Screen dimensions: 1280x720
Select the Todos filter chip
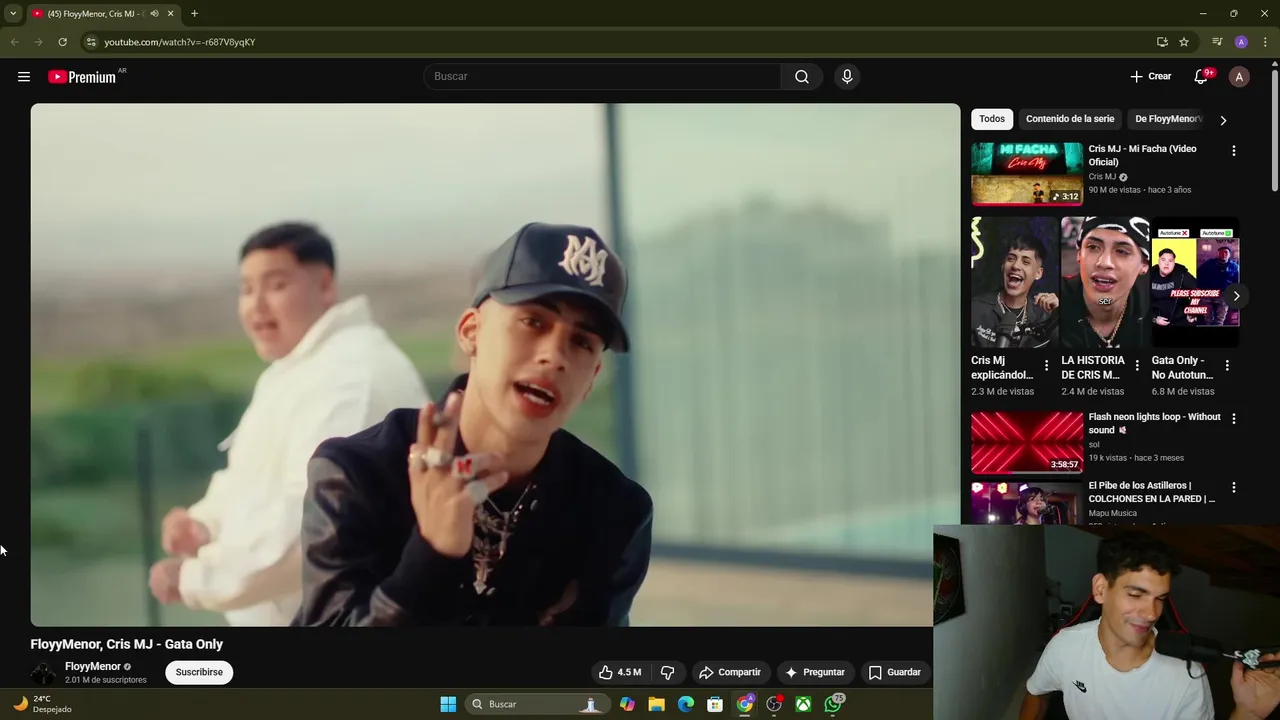(x=992, y=119)
